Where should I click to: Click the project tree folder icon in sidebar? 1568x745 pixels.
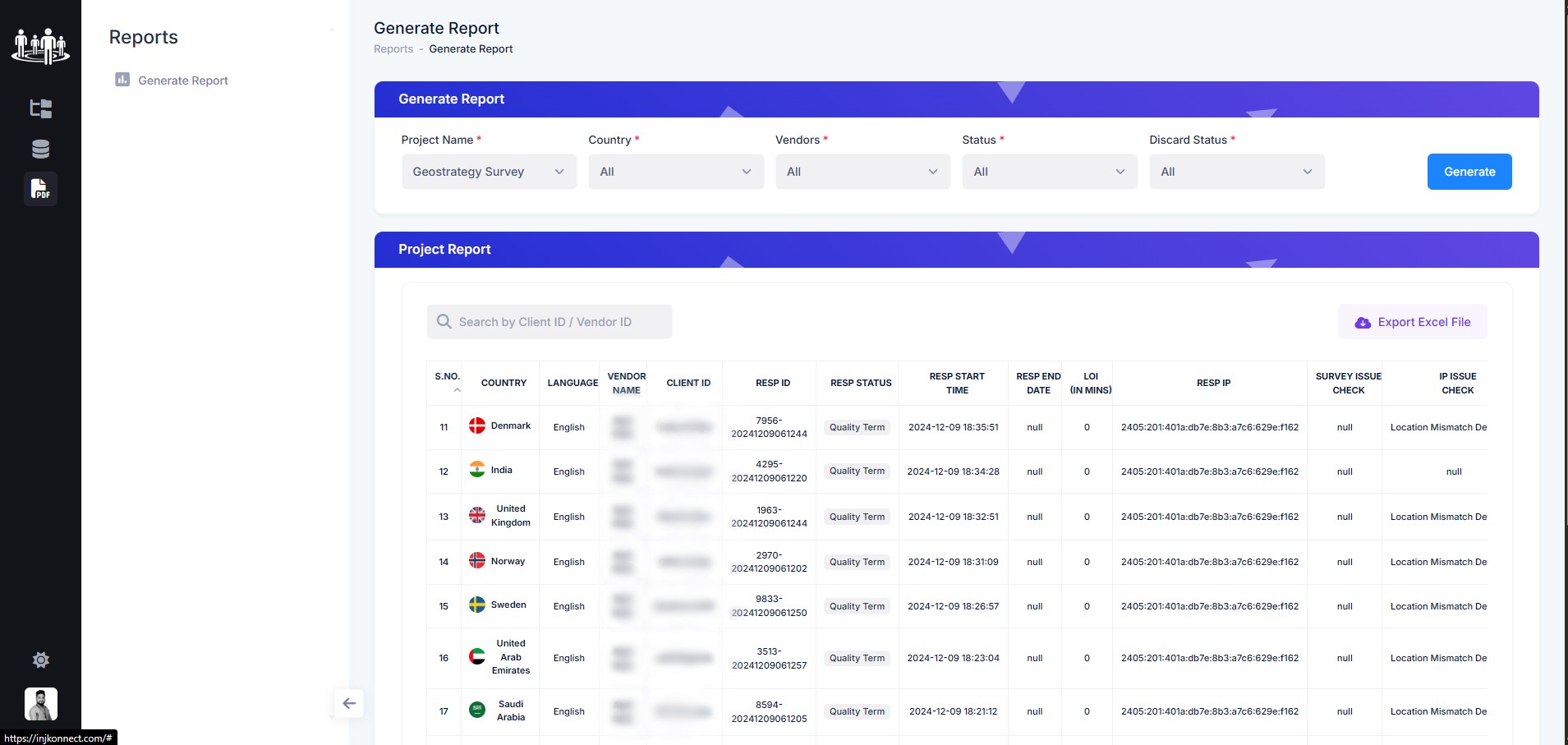pos(40,108)
